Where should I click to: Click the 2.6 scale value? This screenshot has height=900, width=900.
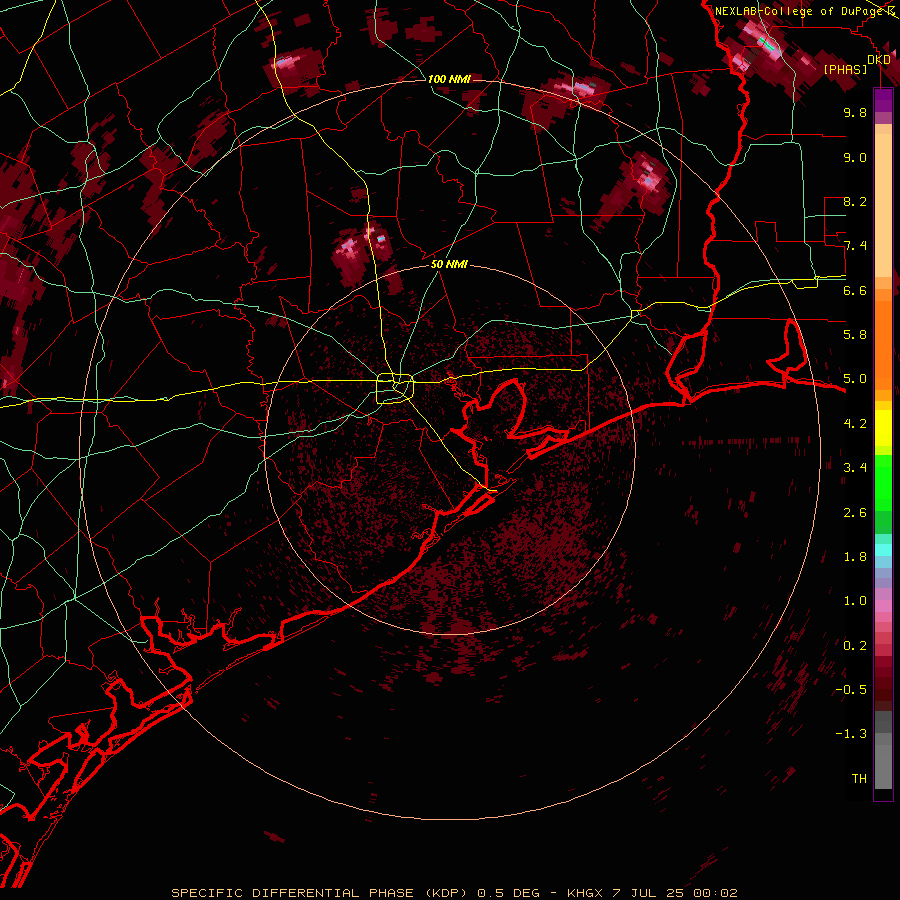point(855,513)
